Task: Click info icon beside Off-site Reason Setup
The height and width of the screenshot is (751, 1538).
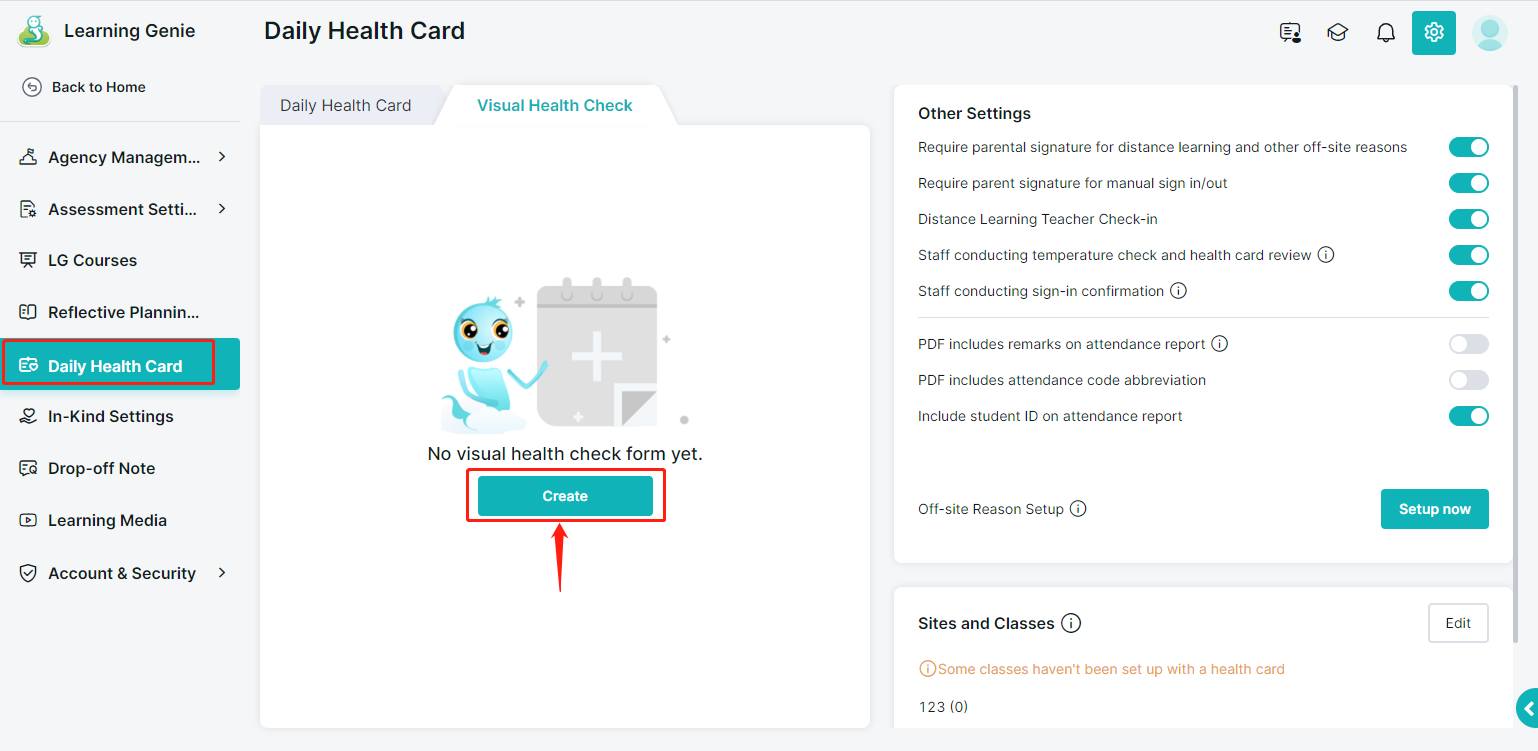Action: [1078, 508]
